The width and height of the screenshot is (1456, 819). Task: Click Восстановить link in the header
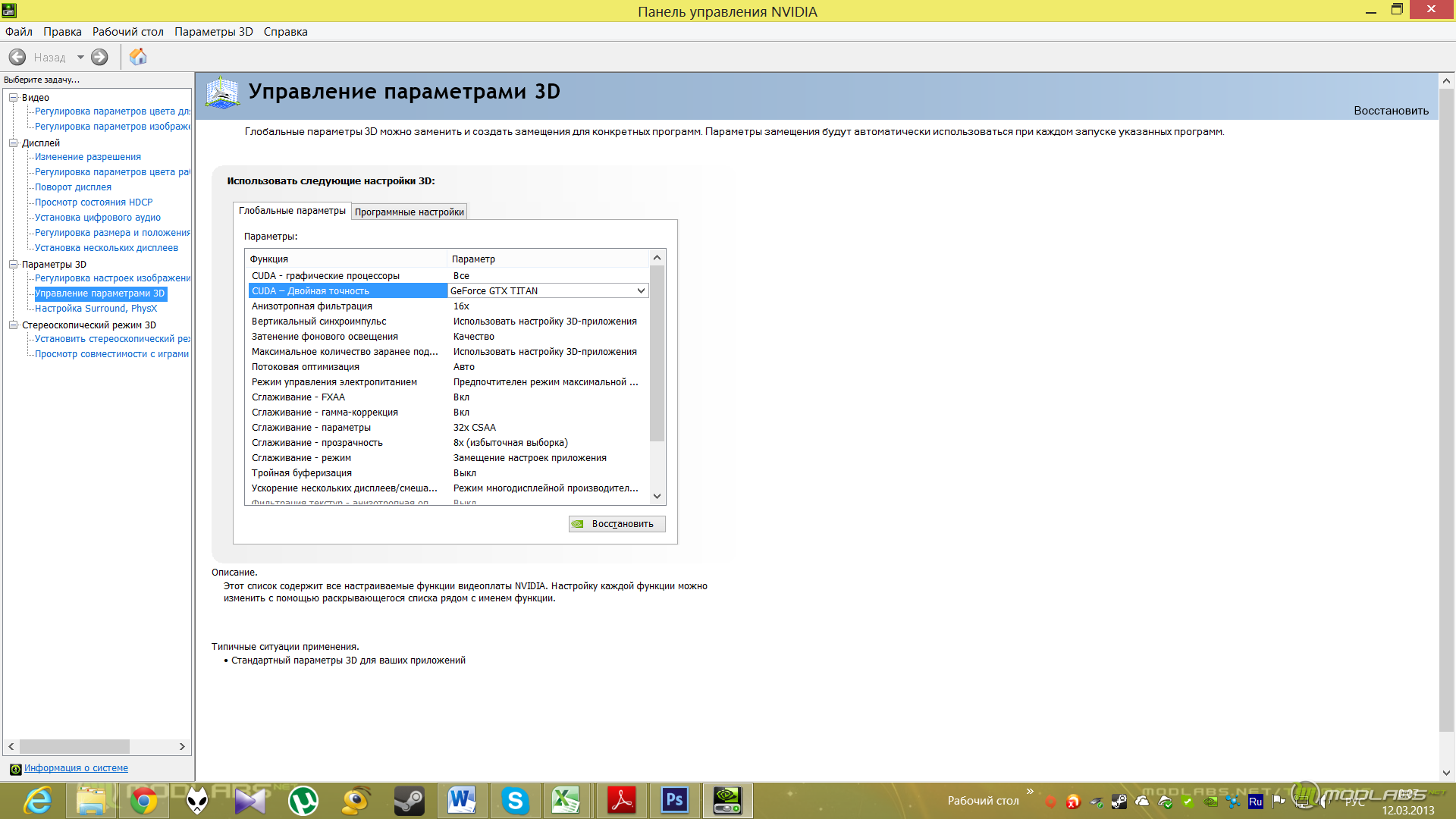coord(1391,111)
